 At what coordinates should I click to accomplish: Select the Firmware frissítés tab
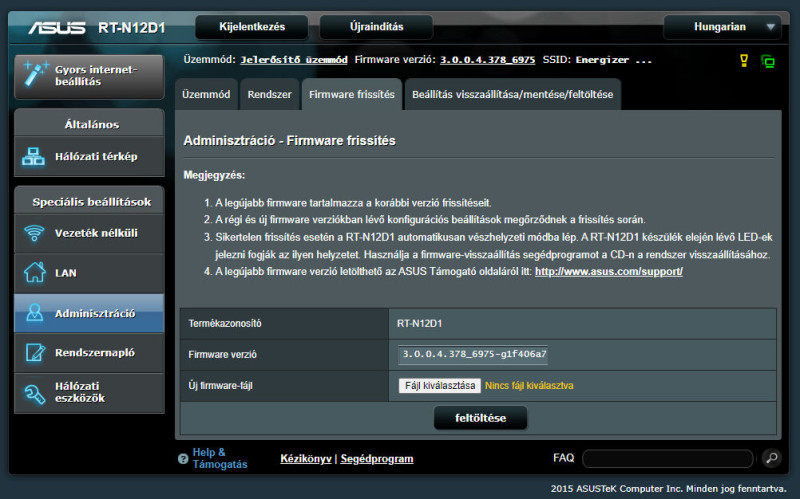tap(352, 94)
